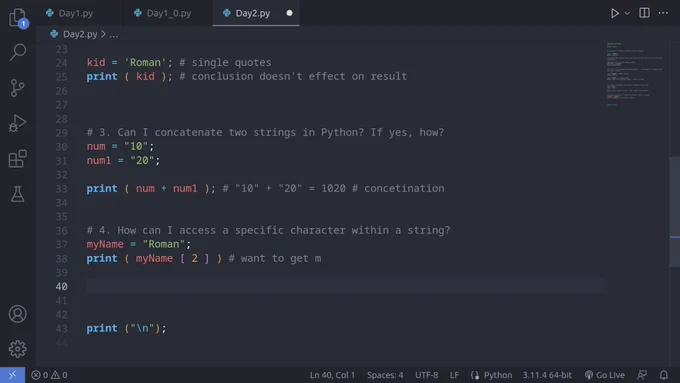Open More Actions ellipsis menu
This screenshot has width=680, height=383.
tap(663, 13)
